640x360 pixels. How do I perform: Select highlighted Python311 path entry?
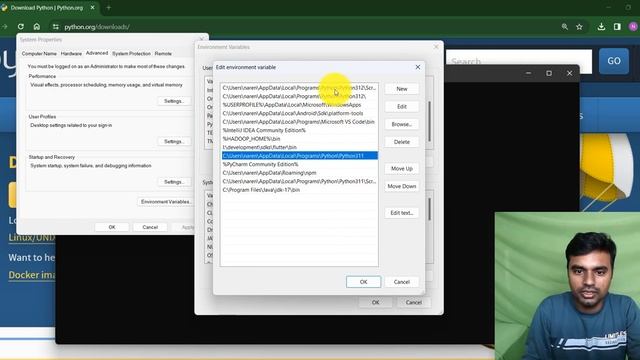[299, 156]
